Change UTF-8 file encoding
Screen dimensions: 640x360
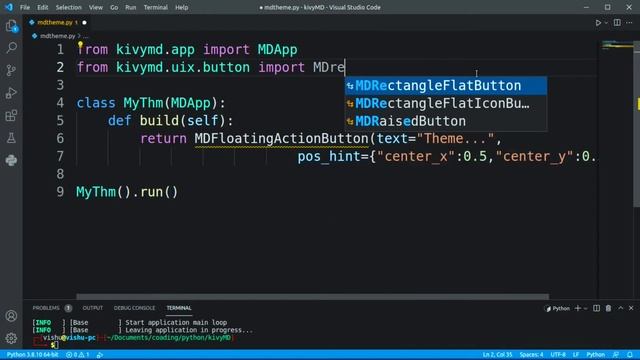tap(558, 355)
